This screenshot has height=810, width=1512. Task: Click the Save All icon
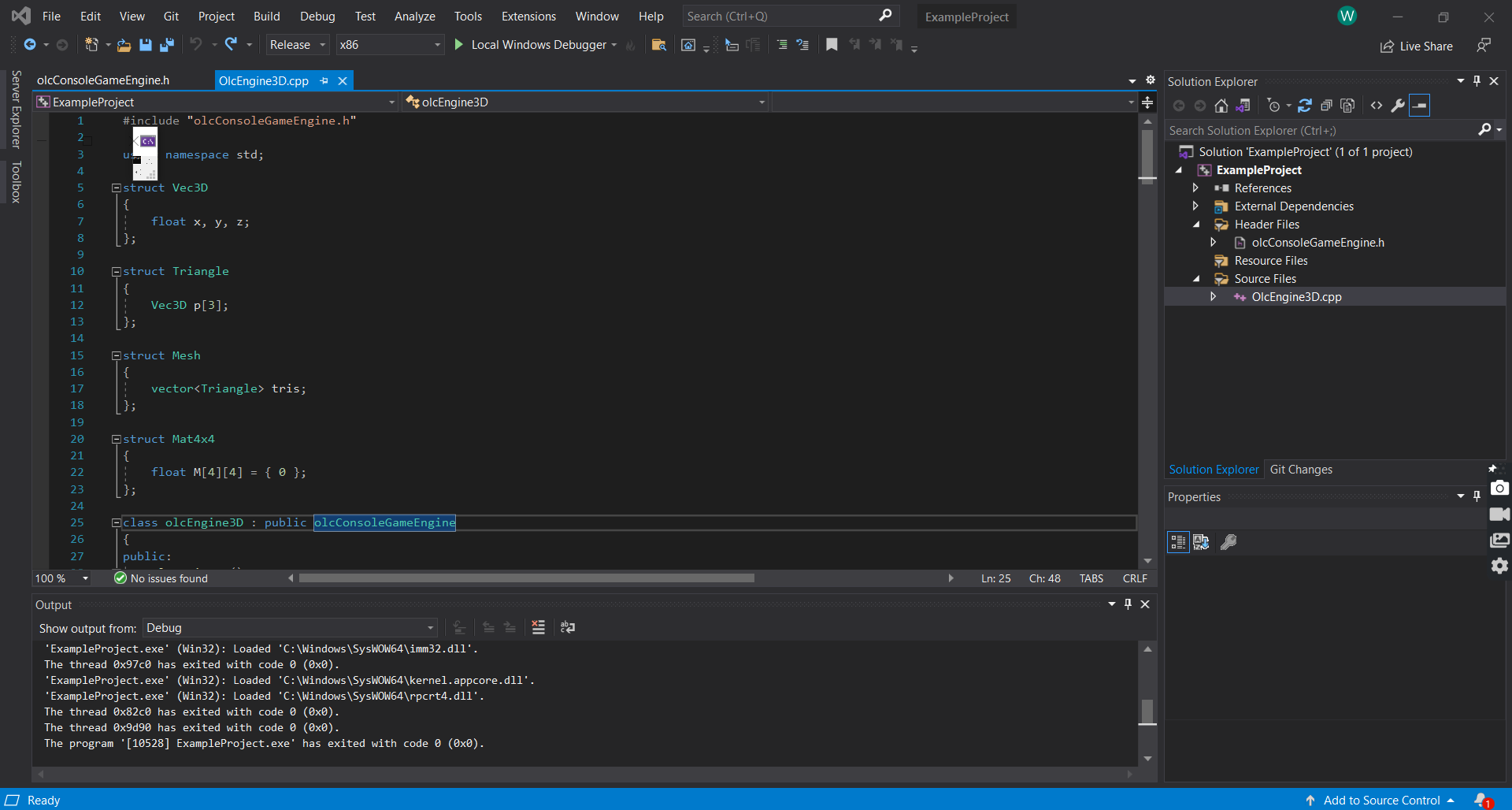click(167, 44)
